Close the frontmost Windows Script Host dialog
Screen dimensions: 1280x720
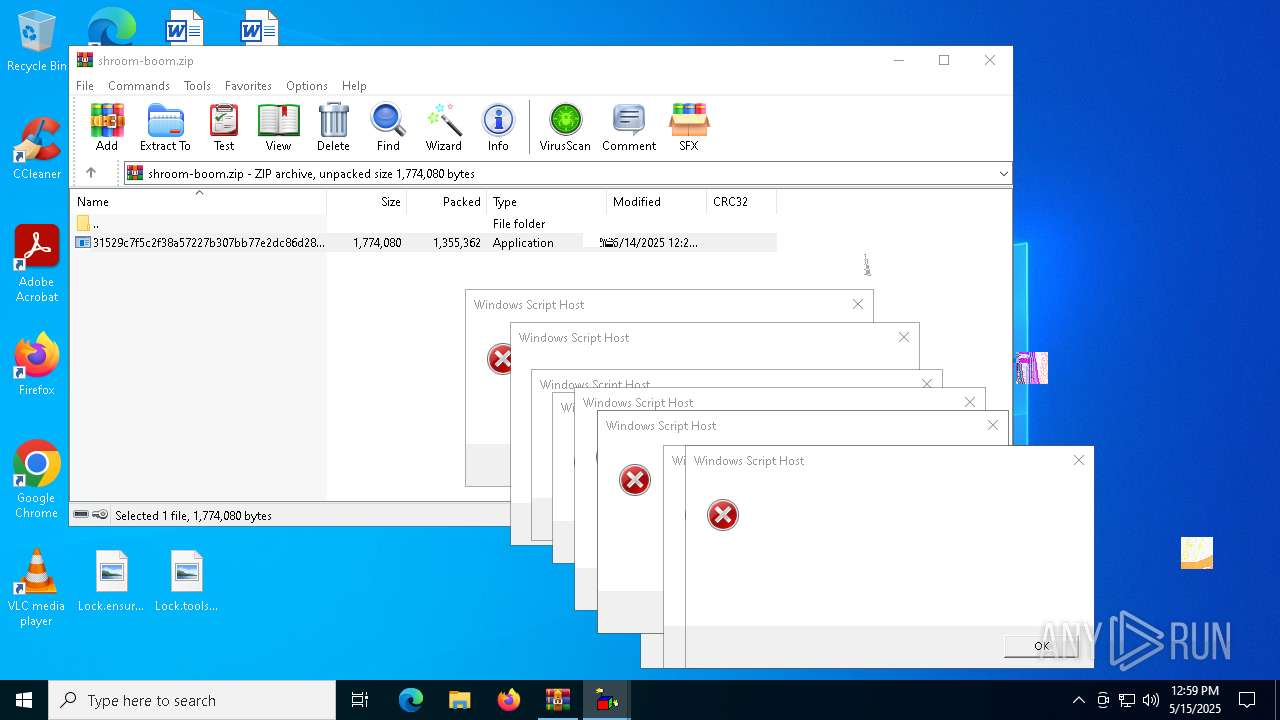[1078, 460]
